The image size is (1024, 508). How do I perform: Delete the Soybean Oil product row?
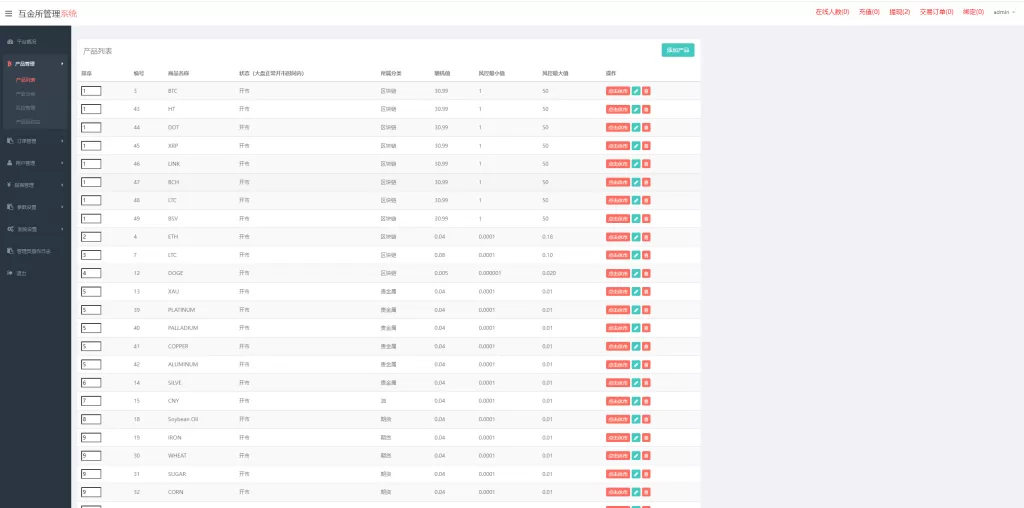coord(646,419)
